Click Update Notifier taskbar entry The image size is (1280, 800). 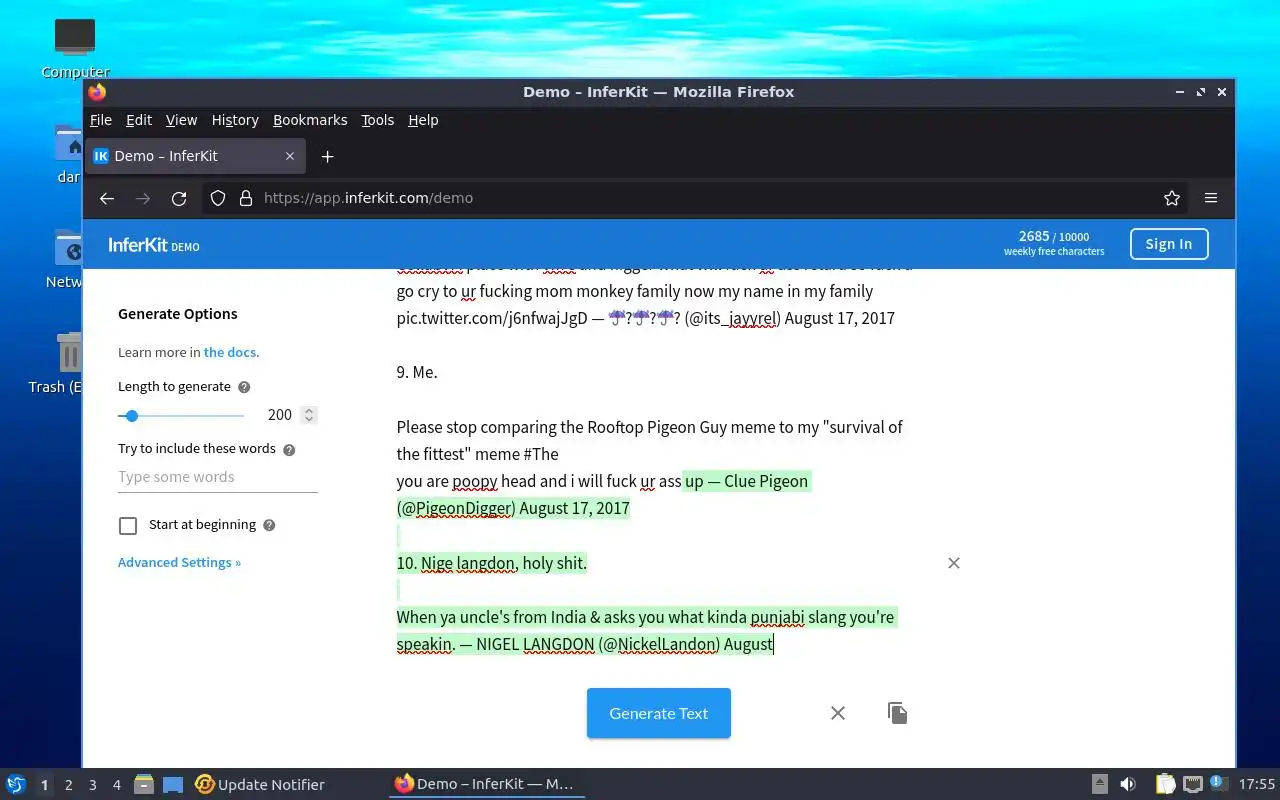260,784
